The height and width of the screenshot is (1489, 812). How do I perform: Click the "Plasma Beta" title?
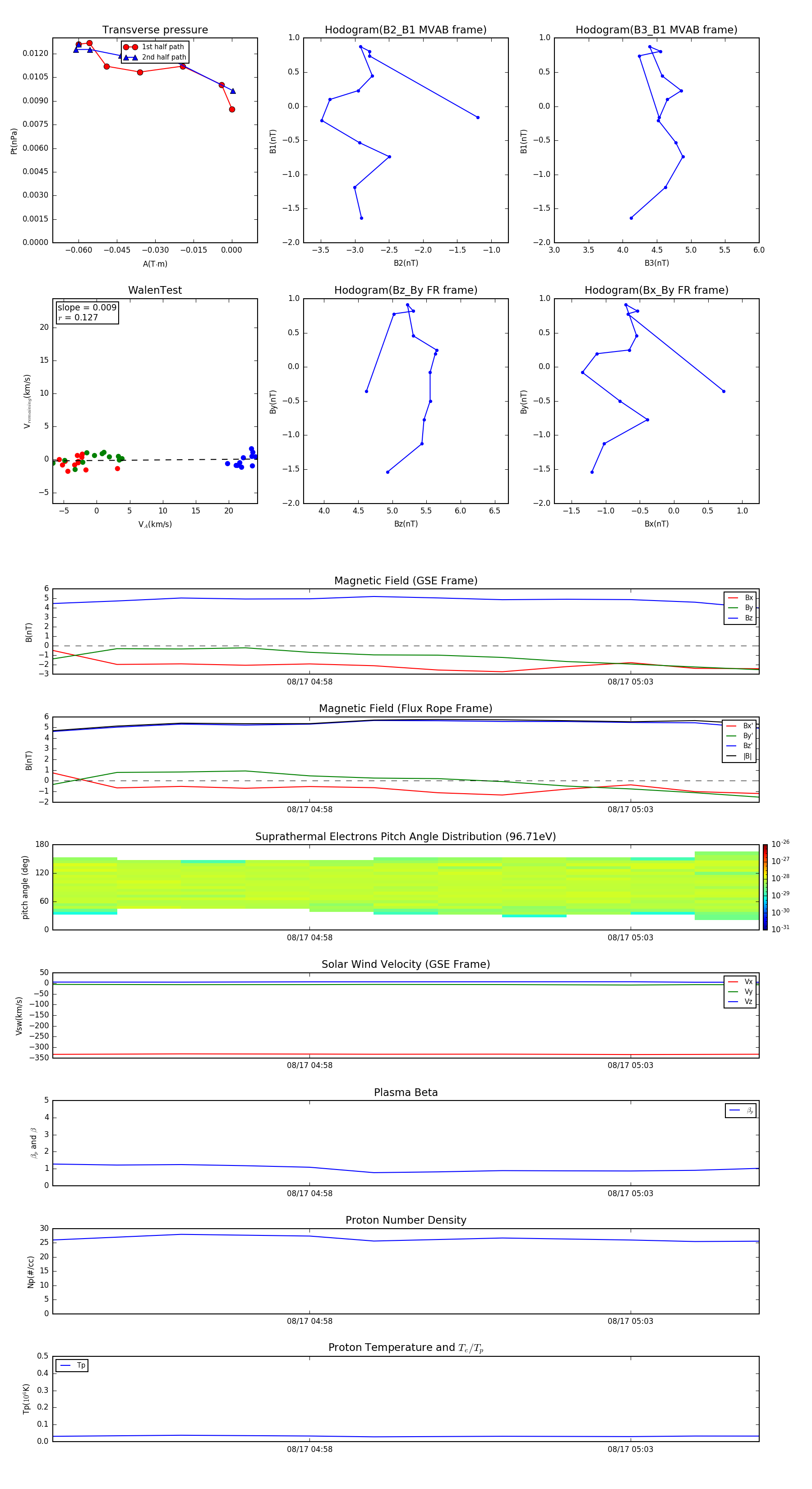tap(406, 1092)
